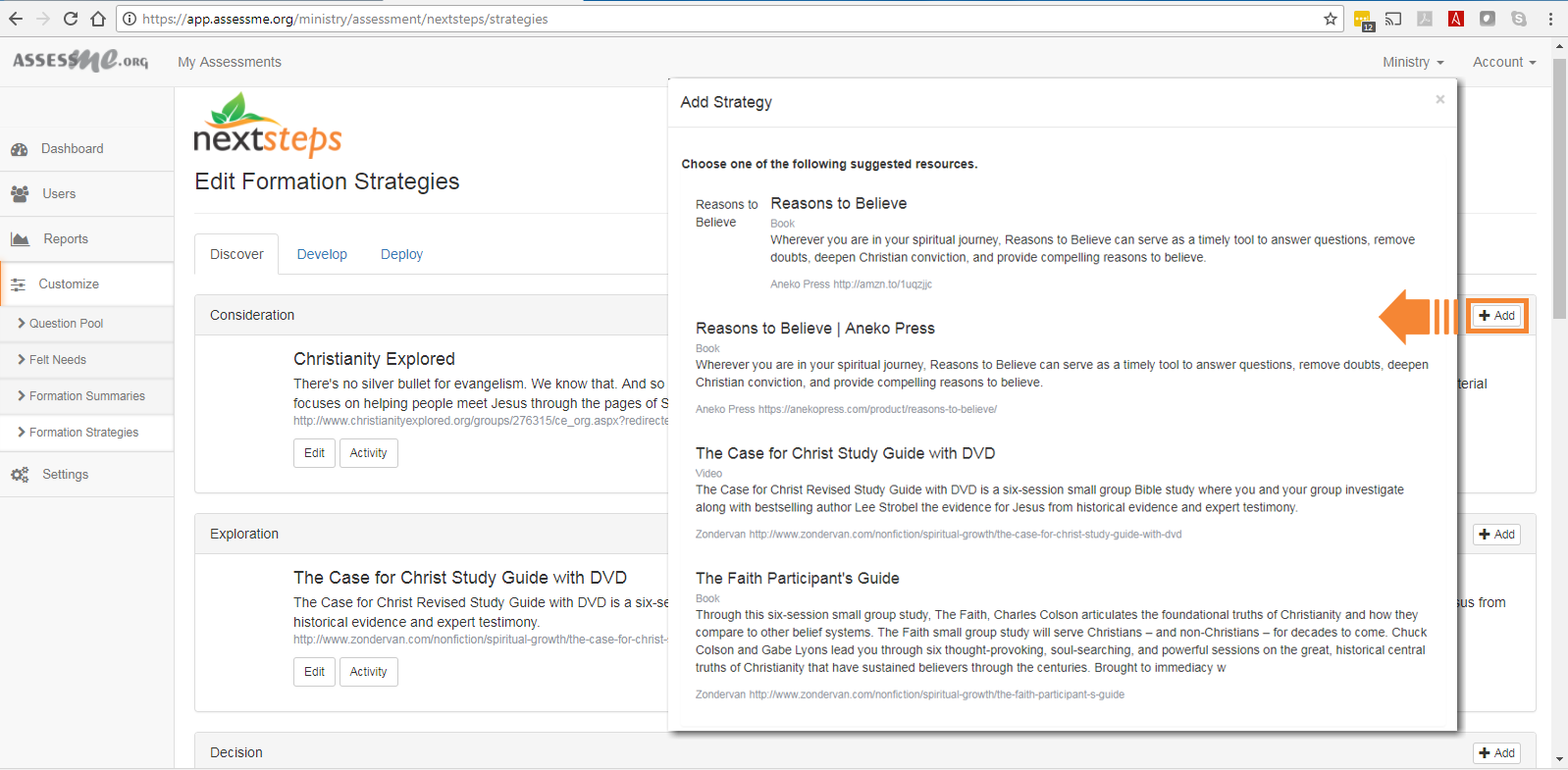Click the scrollbar up arrow
1568x770 pixels.
[1559, 46]
